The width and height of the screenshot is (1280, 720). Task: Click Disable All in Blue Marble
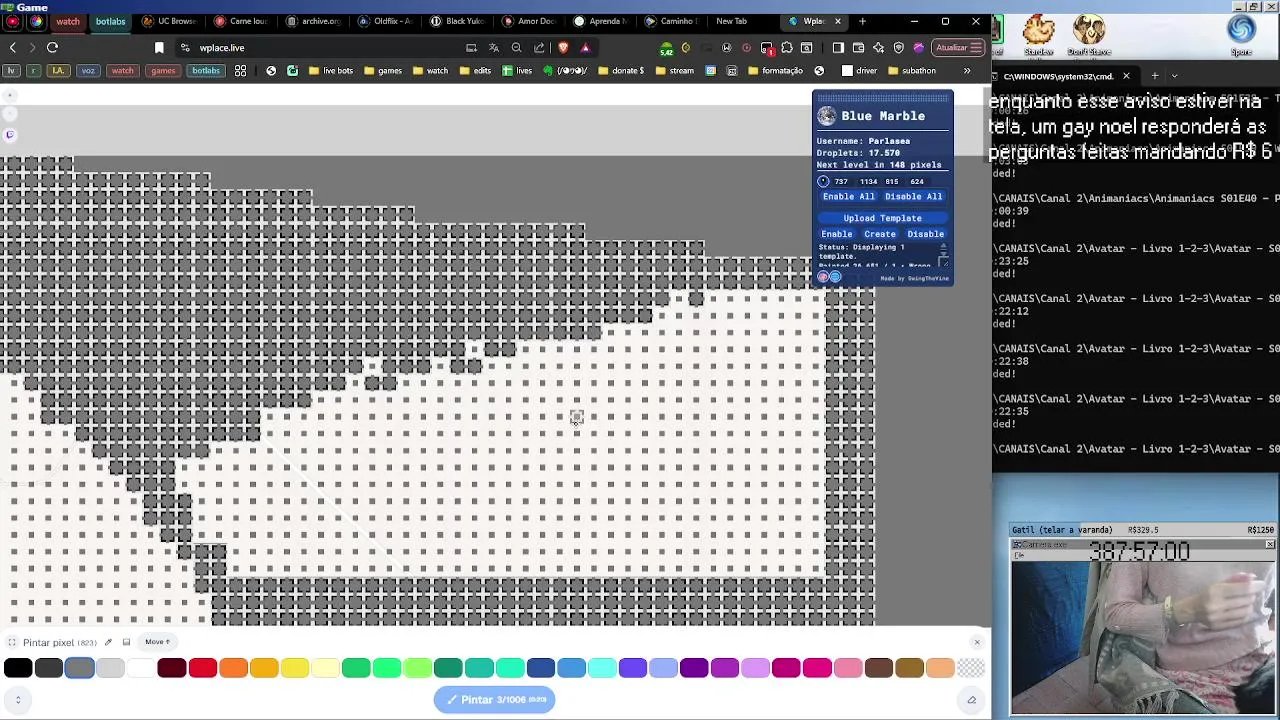913,196
